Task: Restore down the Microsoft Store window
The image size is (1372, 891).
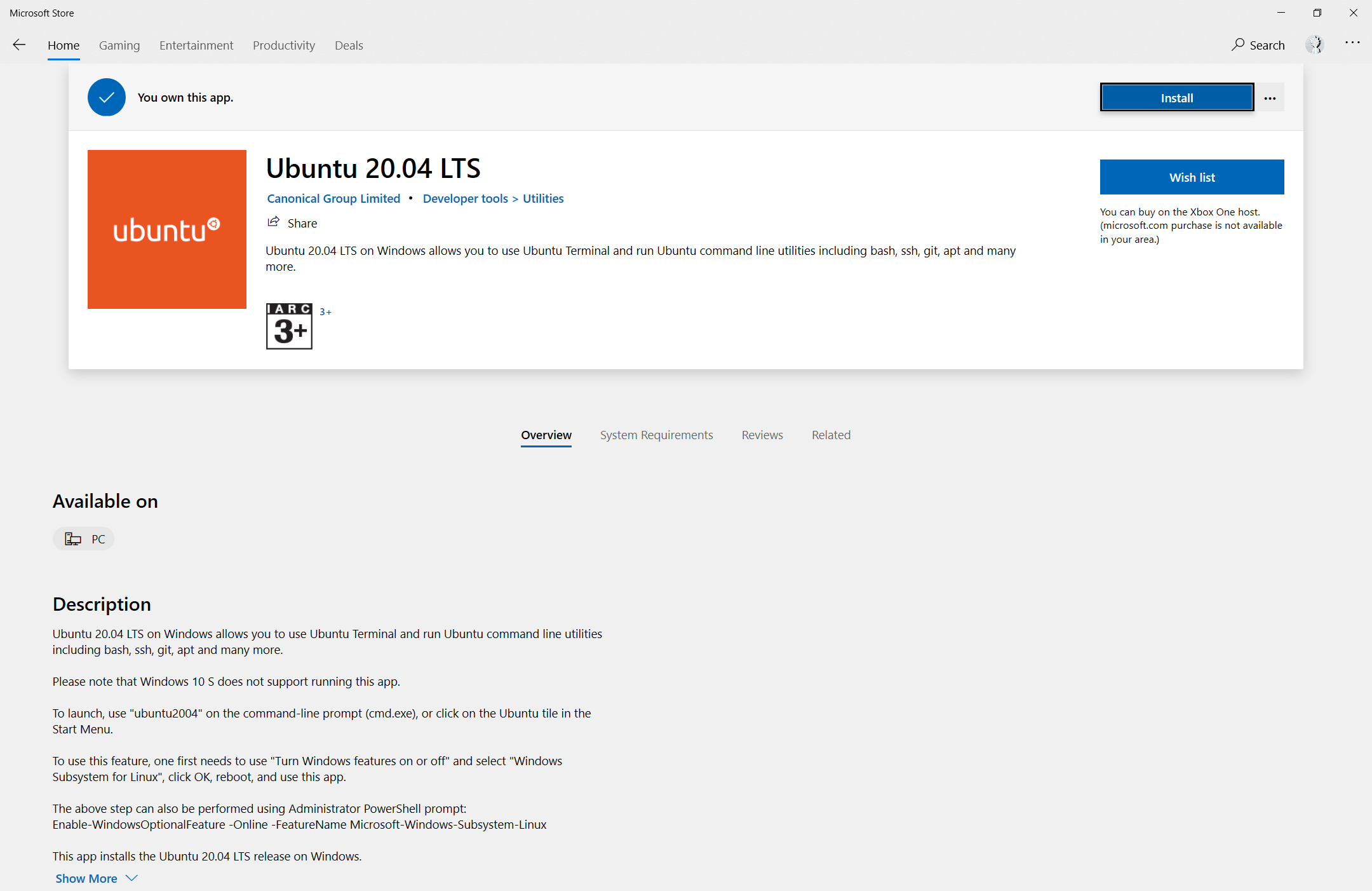Action: pyautogui.click(x=1317, y=13)
